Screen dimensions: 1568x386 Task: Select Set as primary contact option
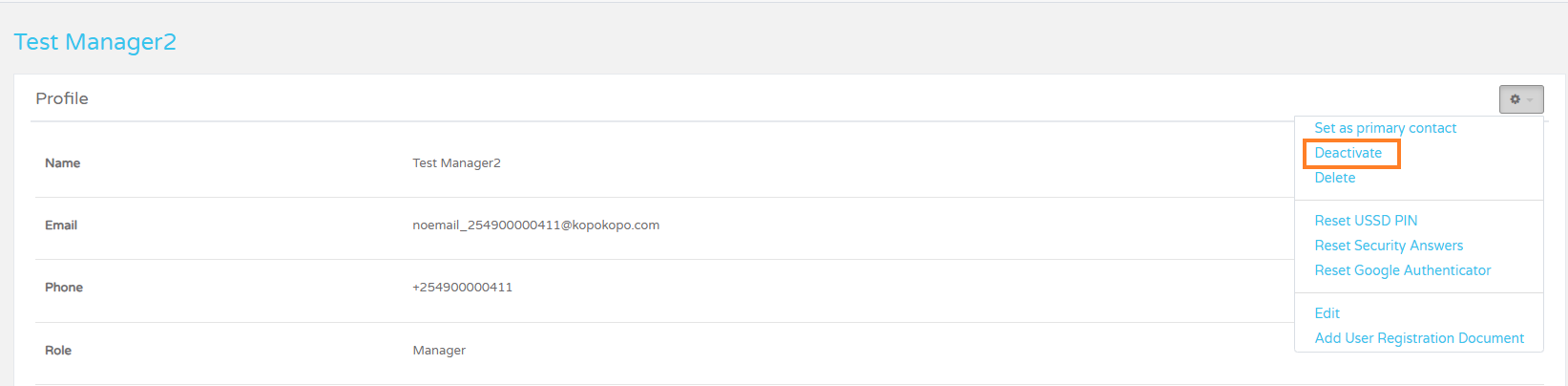1385,128
